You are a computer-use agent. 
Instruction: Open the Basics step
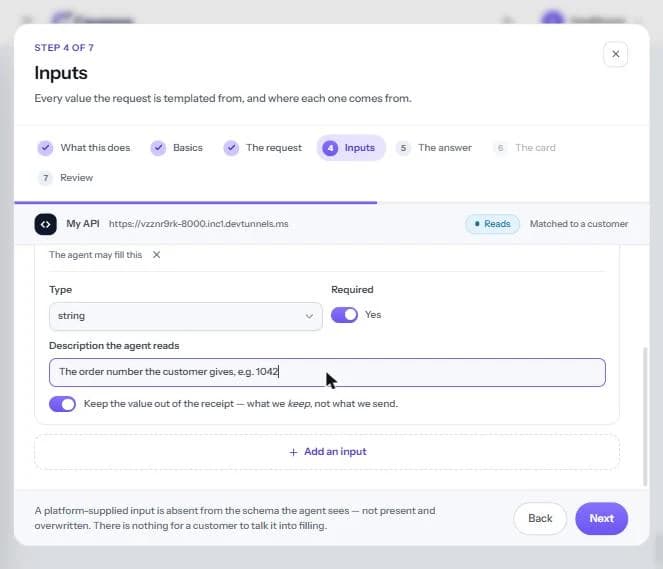coord(177,148)
